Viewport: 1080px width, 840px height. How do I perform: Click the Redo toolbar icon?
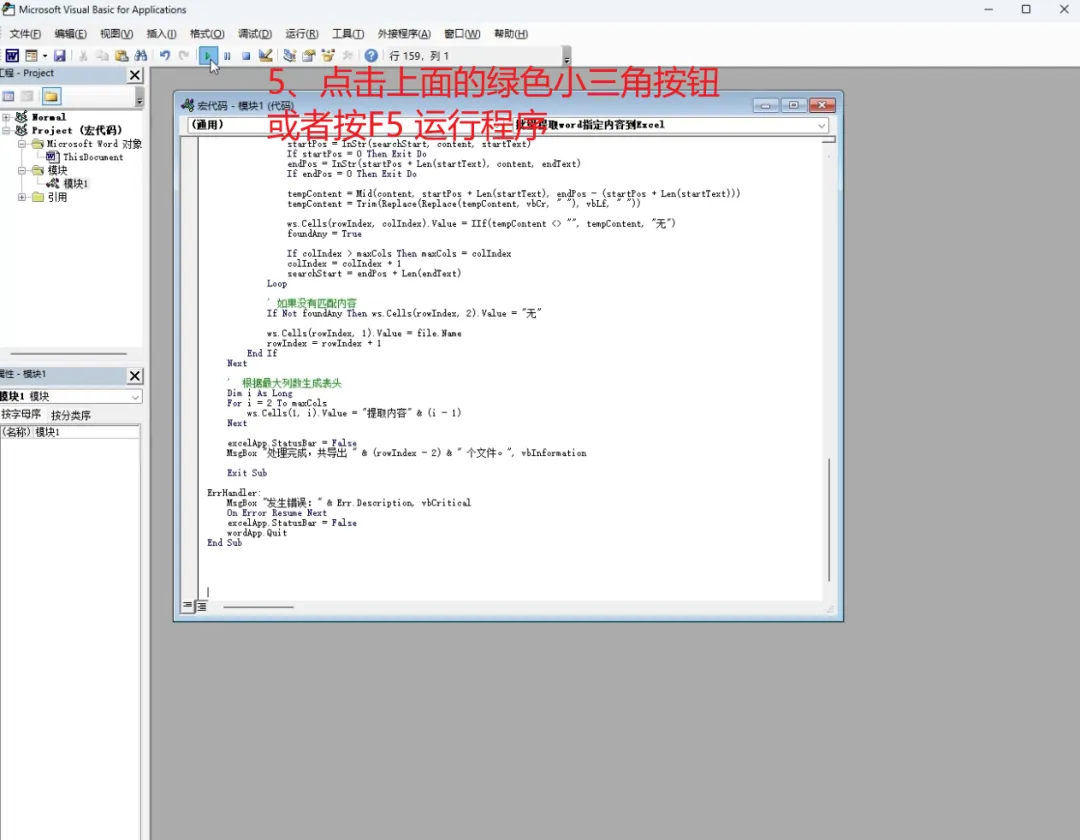pyautogui.click(x=184, y=56)
